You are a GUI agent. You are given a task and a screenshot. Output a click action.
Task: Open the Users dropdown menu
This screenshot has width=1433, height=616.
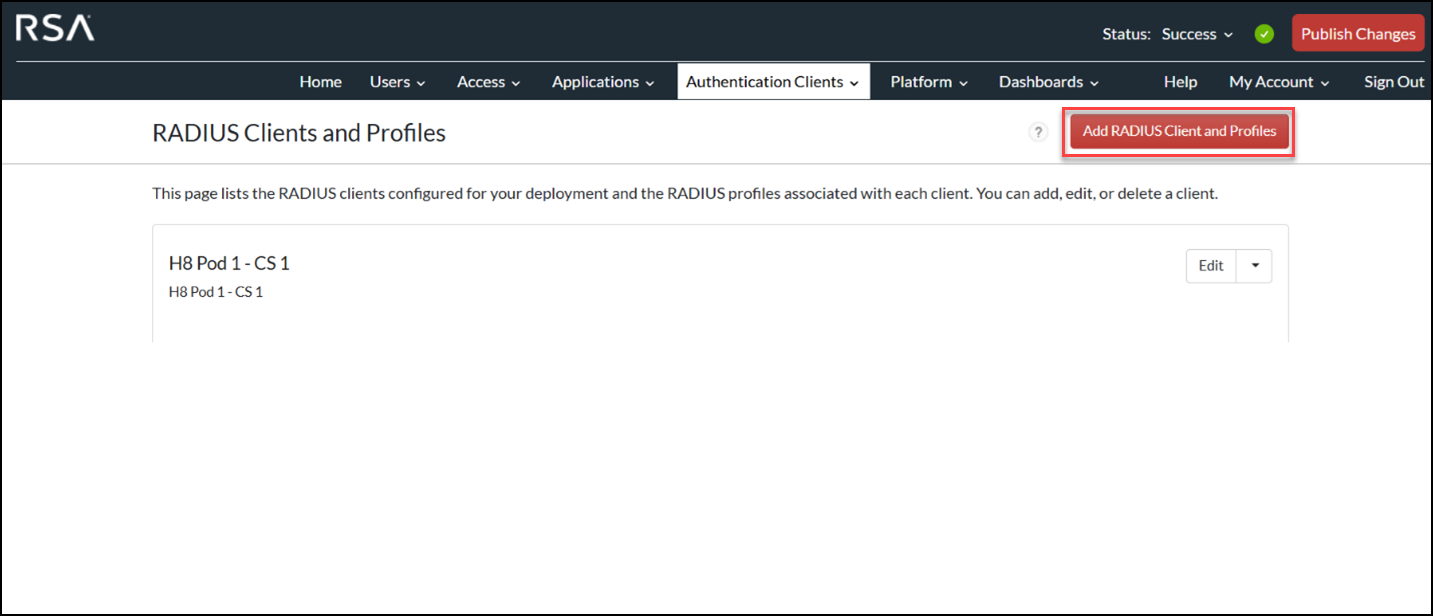[x=397, y=81]
